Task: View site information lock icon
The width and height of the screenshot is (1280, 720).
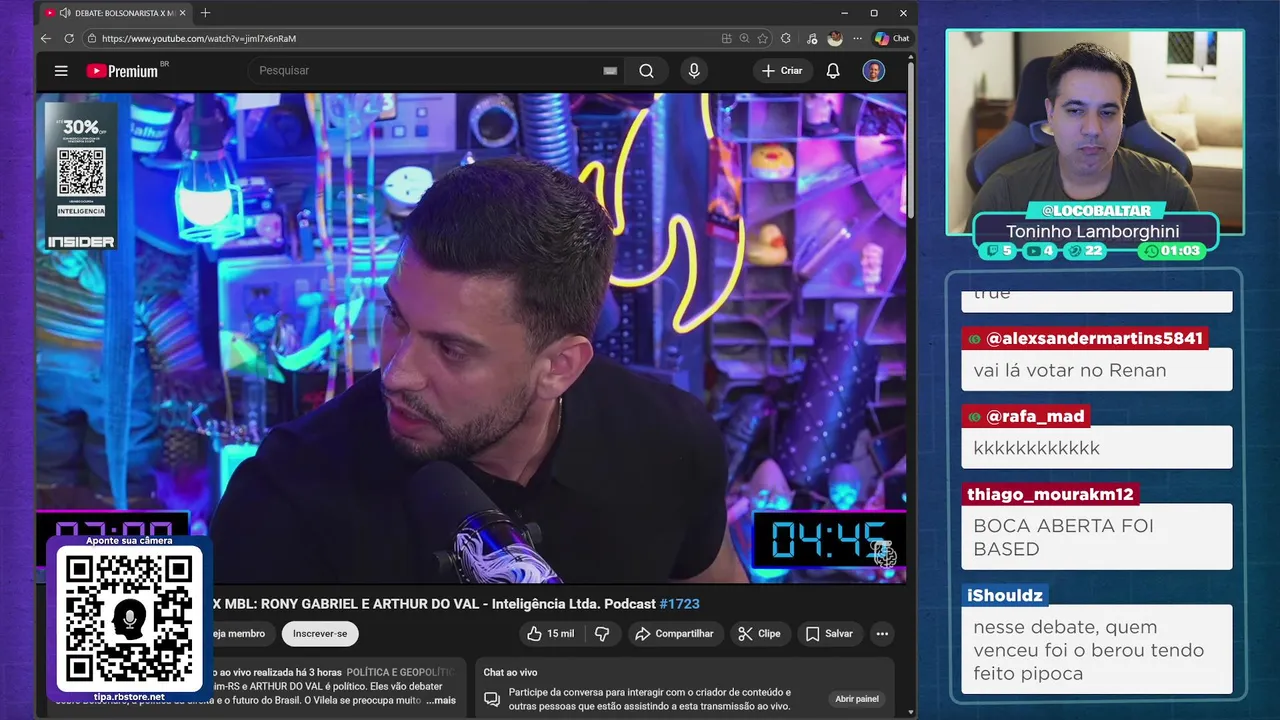Action: 91,38
